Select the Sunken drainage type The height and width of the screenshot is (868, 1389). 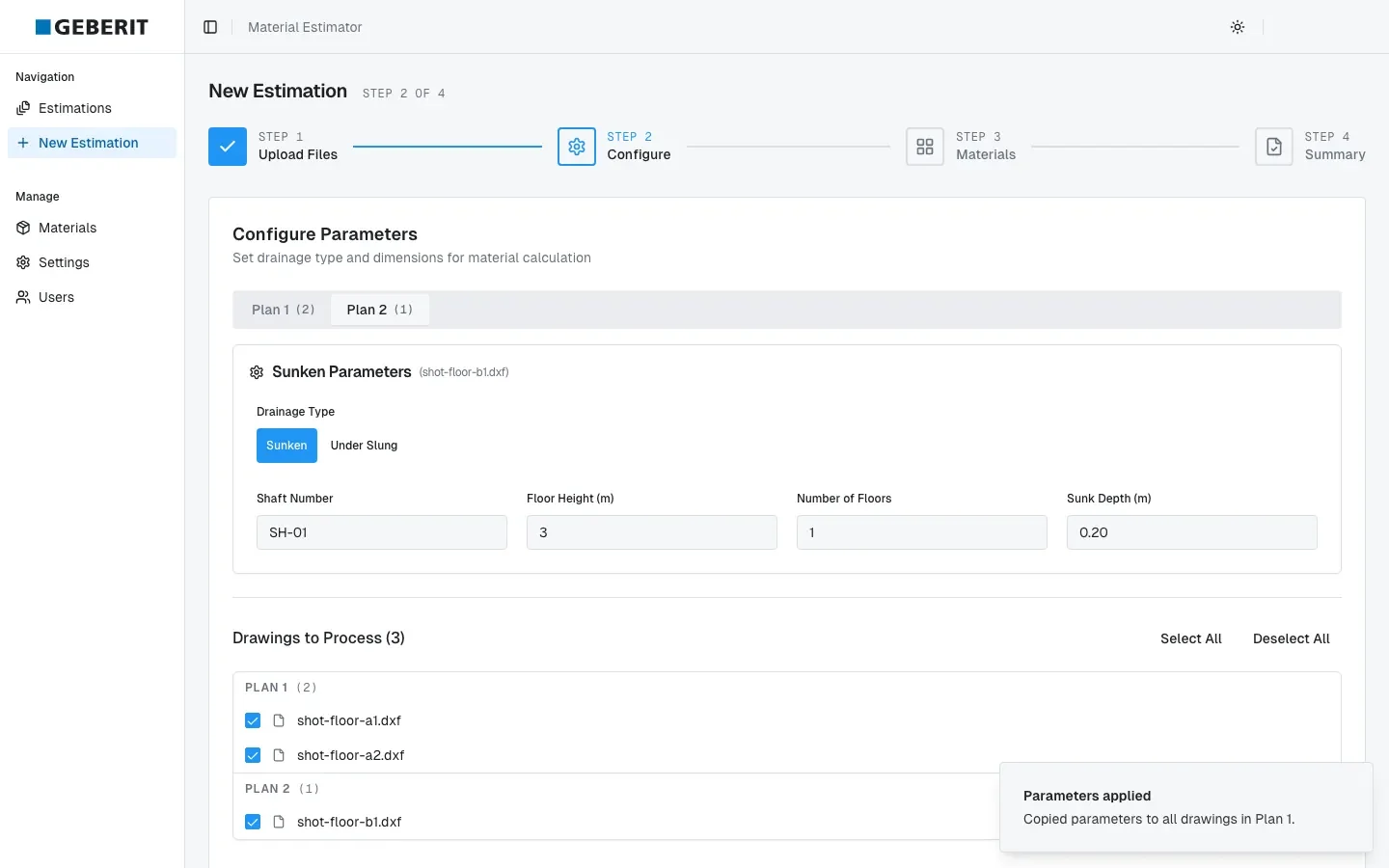pos(286,446)
